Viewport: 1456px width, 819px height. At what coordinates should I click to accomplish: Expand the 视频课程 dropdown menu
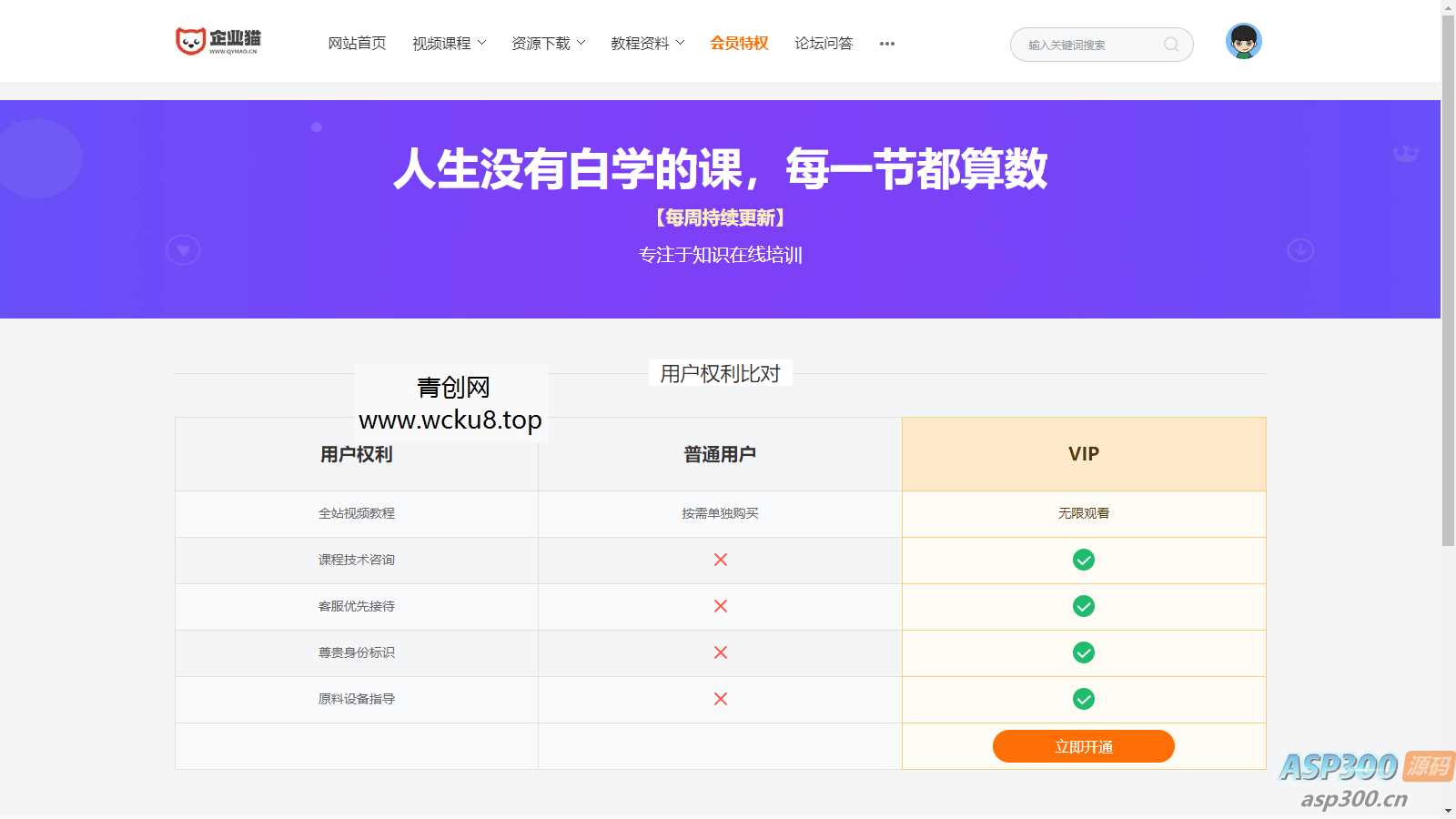[443, 43]
